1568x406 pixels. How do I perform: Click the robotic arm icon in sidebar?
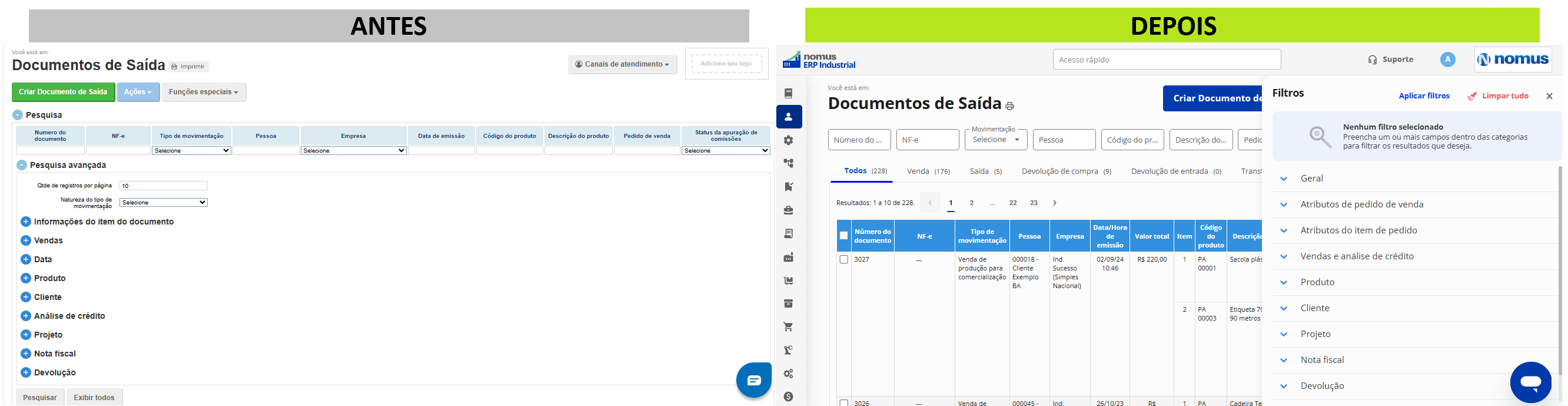tap(788, 350)
